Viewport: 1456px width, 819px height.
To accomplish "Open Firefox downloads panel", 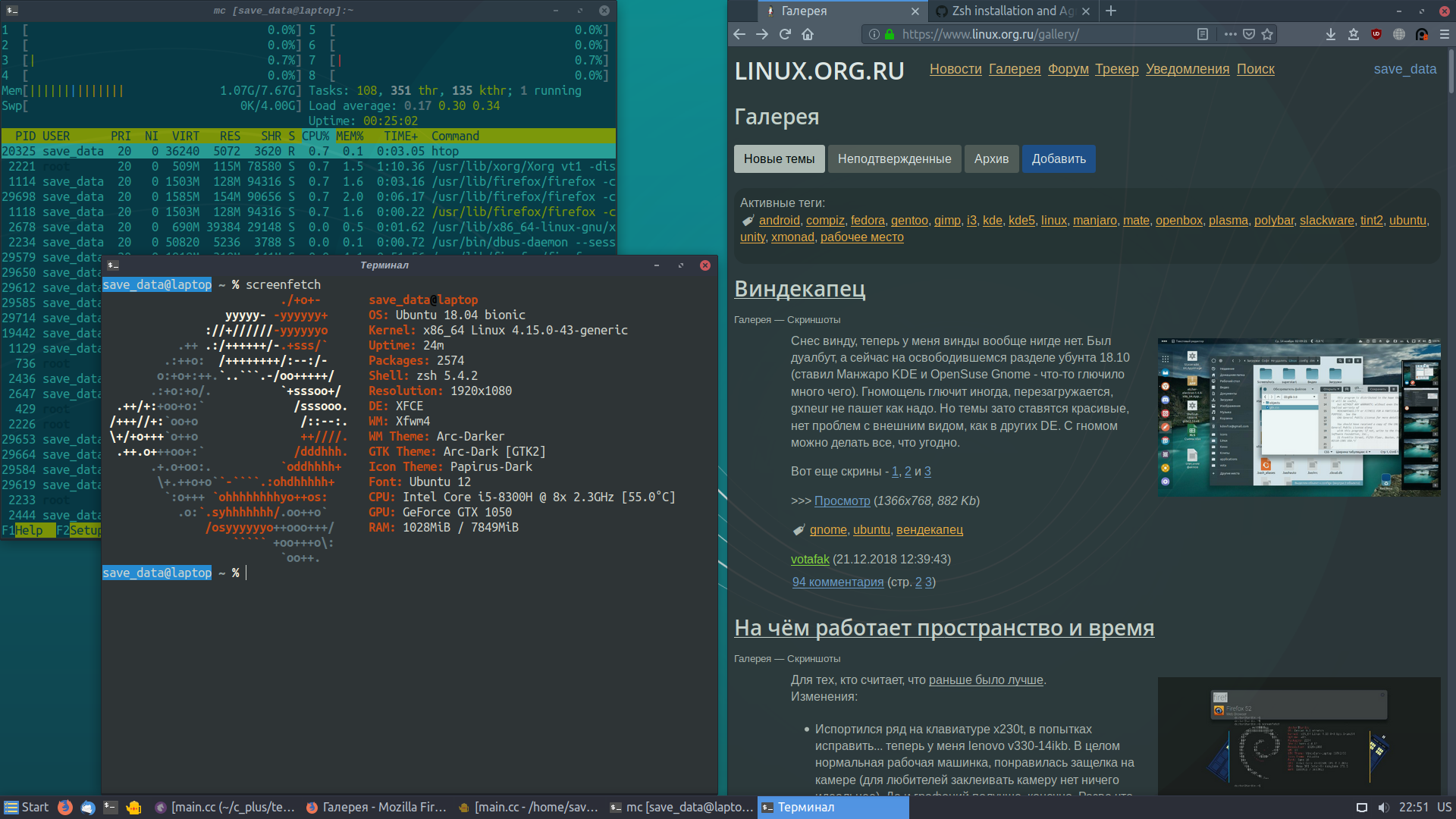I will coord(1330,34).
